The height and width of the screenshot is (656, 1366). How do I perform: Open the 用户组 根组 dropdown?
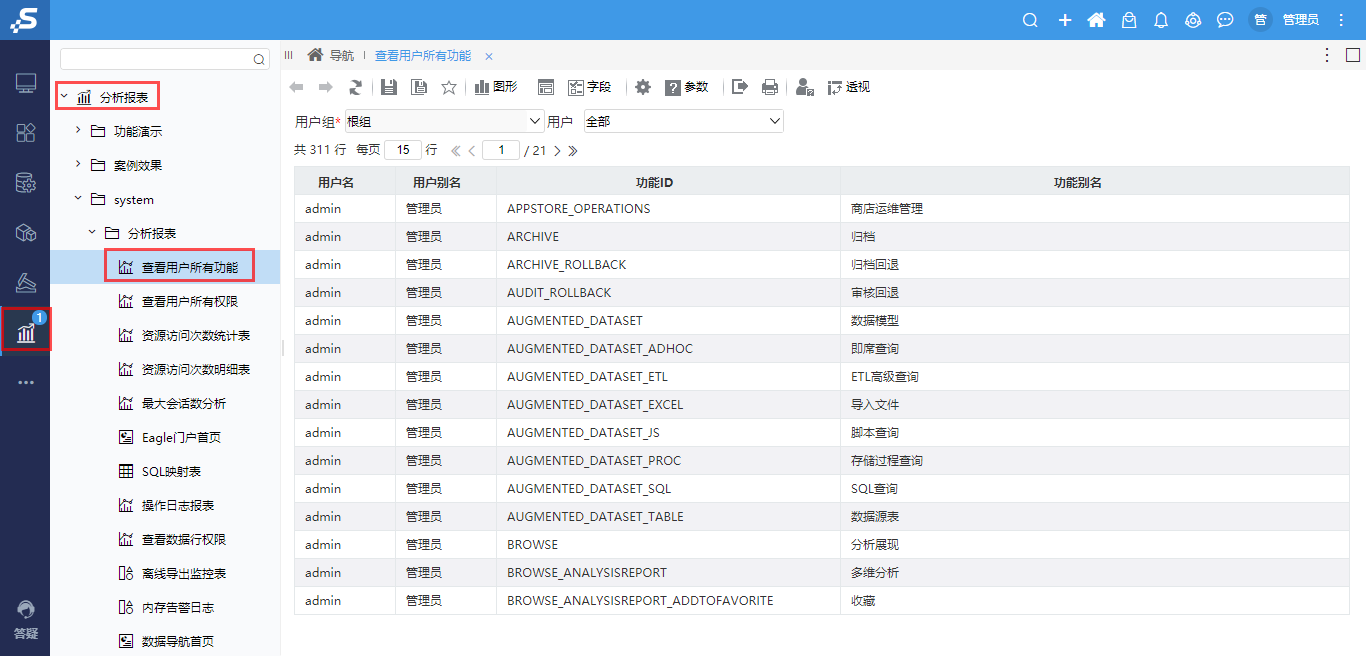pyautogui.click(x=444, y=121)
